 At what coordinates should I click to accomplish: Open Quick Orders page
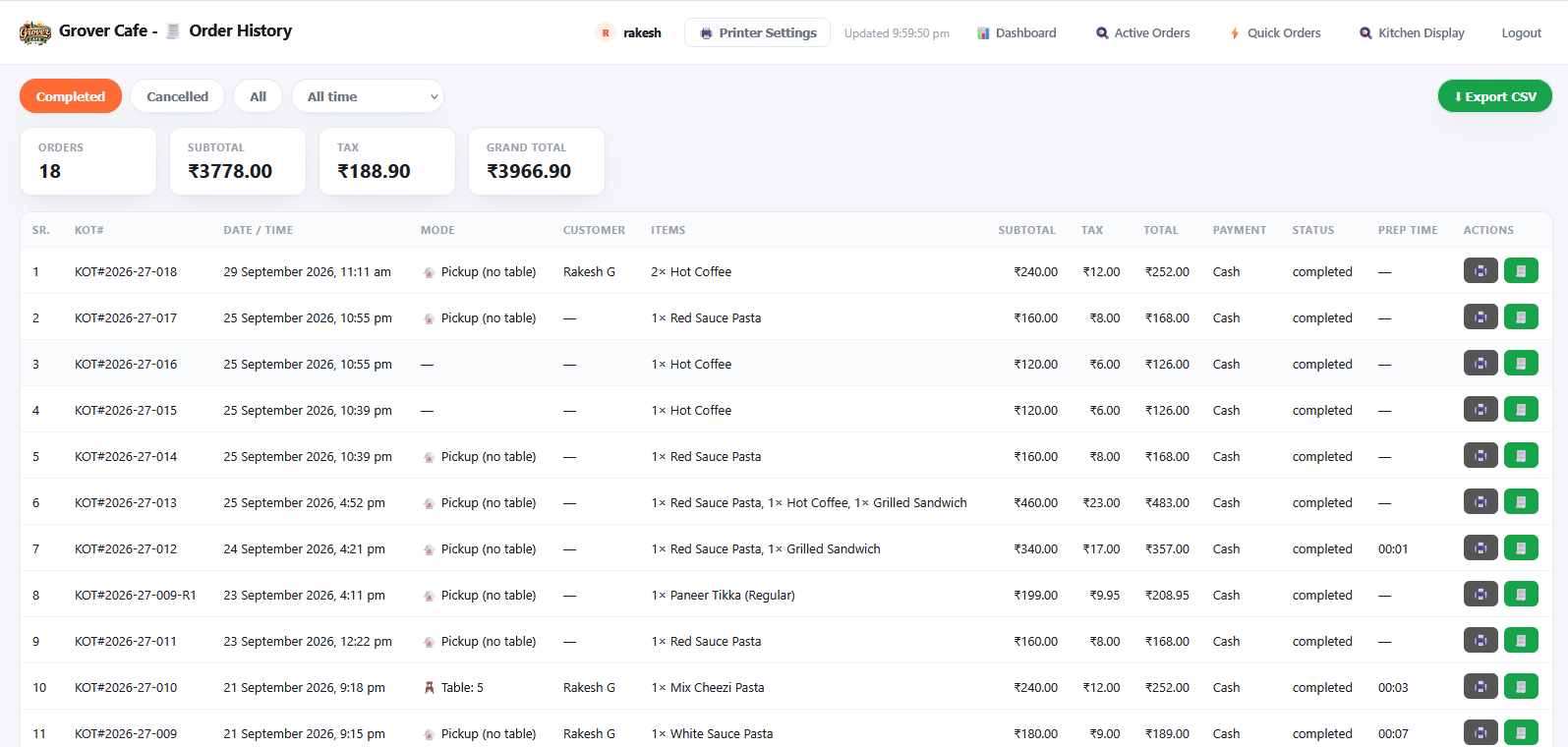(1275, 32)
